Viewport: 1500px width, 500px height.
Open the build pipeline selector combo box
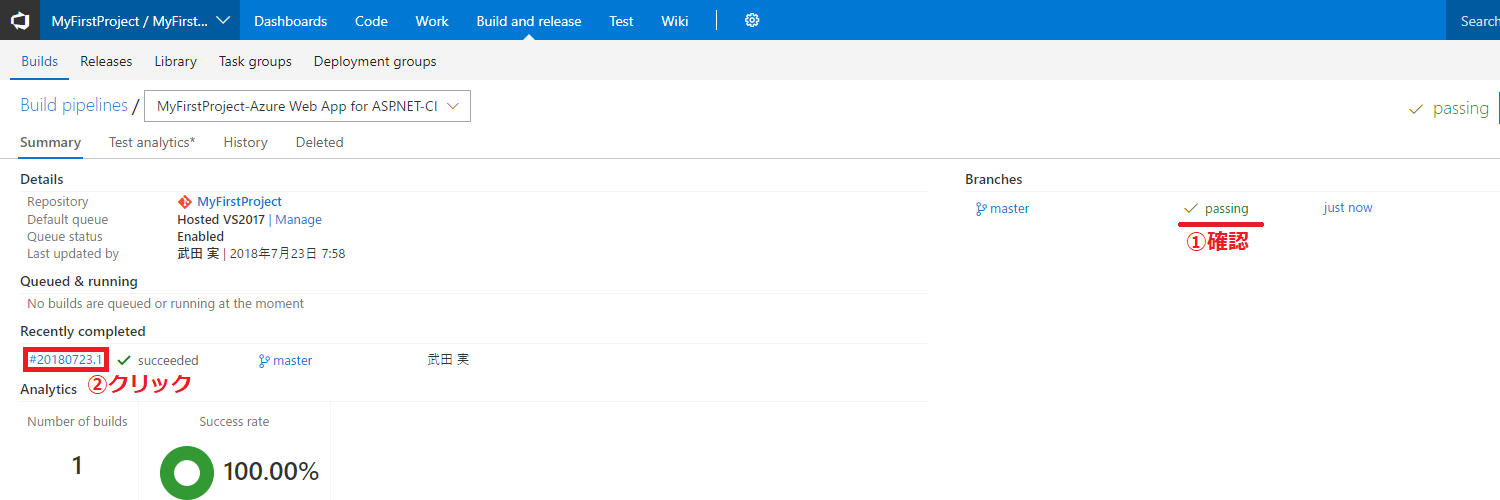click(307, 106)
